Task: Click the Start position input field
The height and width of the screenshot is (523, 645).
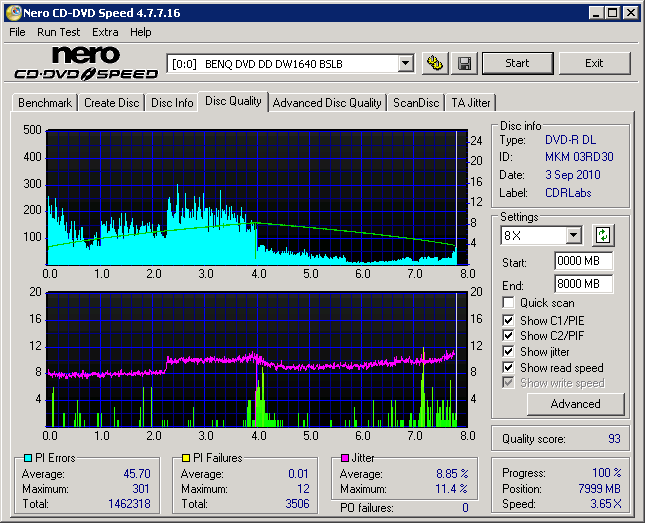Action: (583, 262)
